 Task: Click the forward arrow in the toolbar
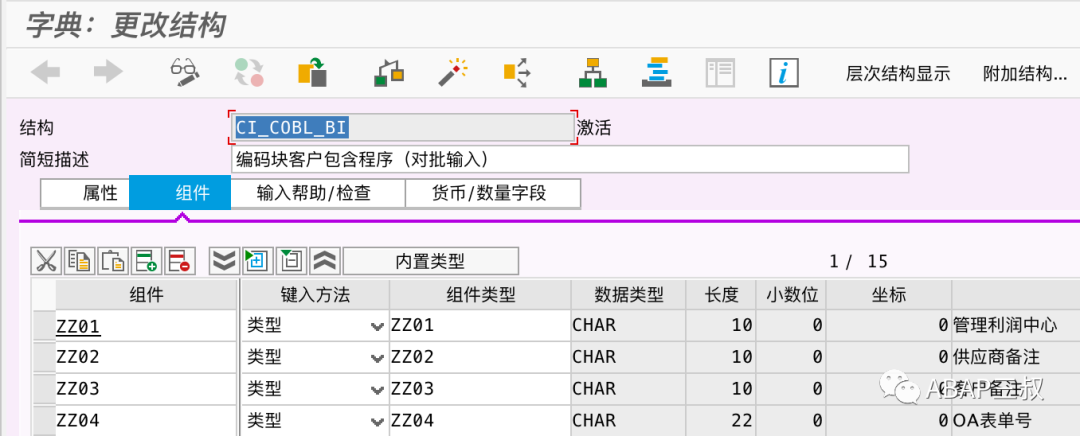108,72
